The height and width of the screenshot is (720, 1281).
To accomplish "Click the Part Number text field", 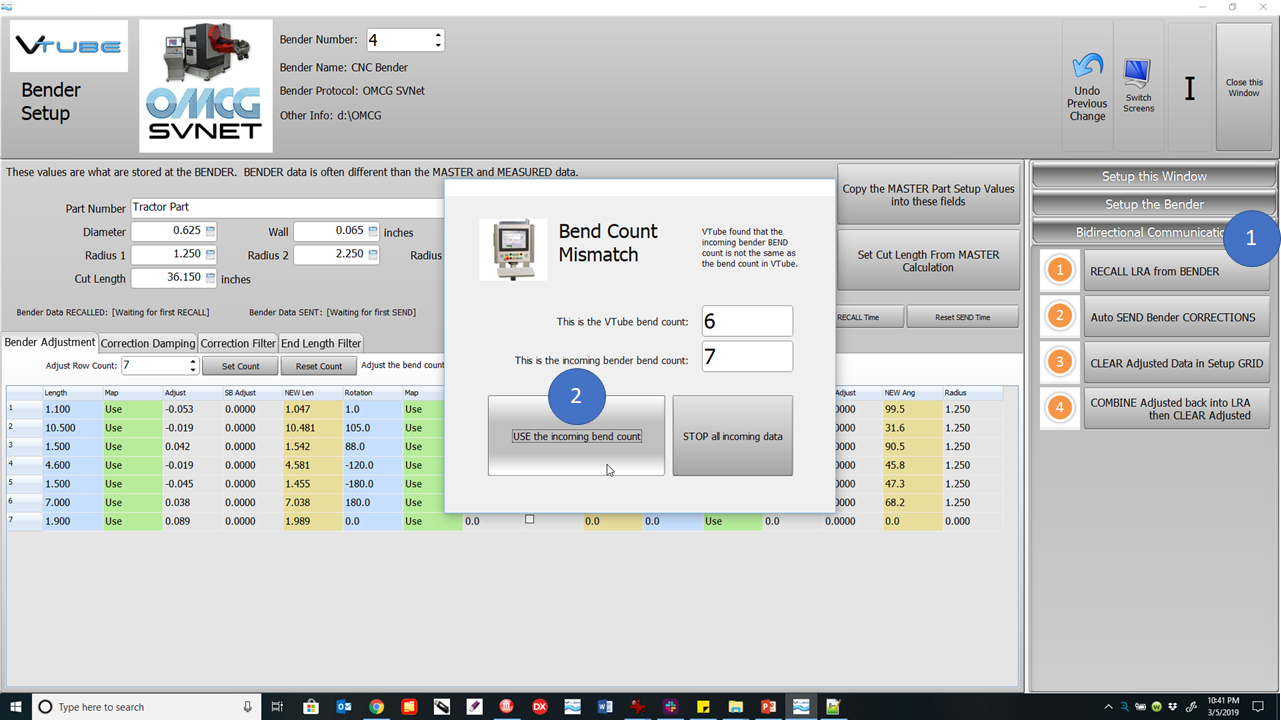I will point(287,207).
